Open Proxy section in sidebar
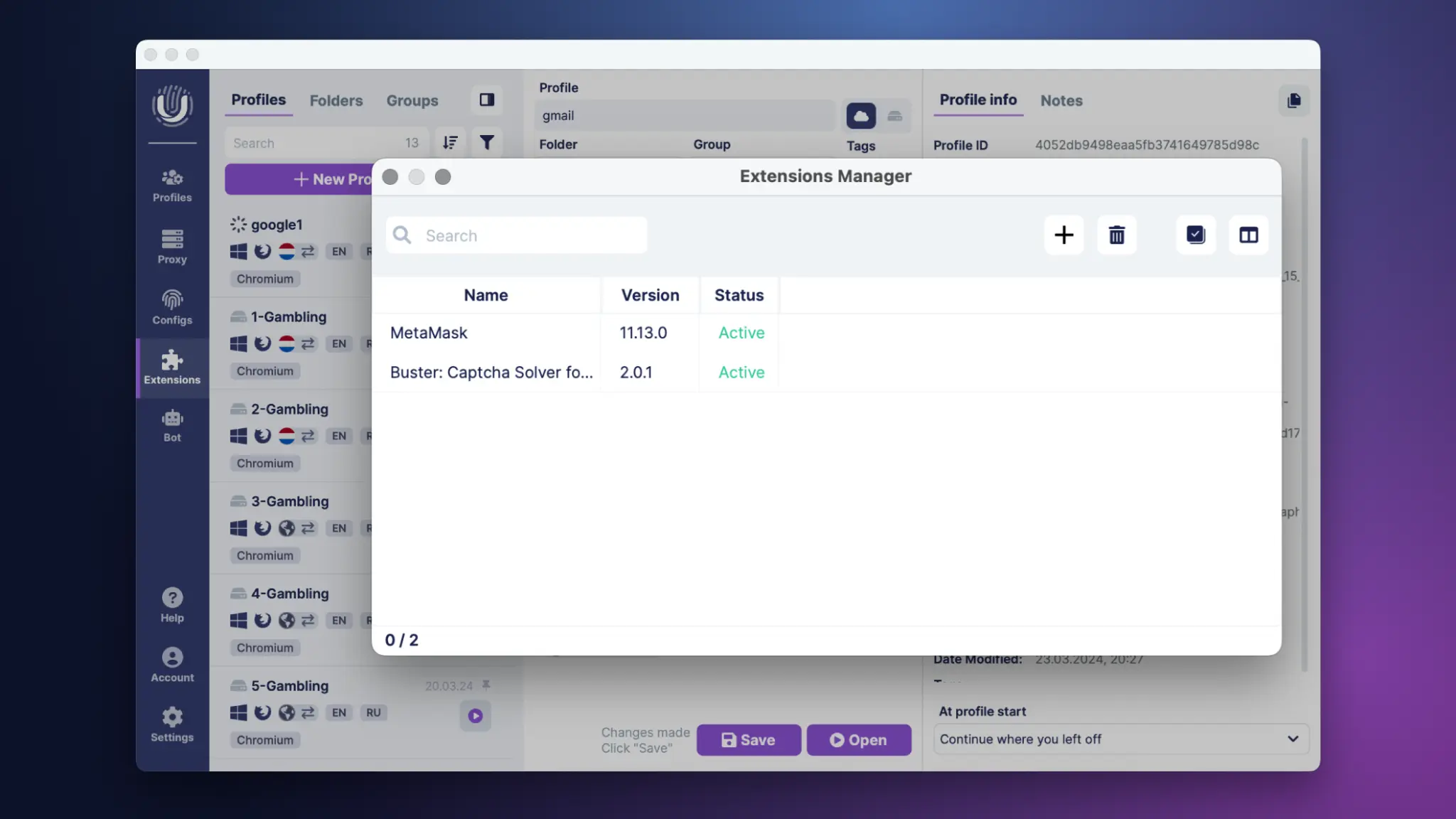The height and width of the screenshot is (819, 1456). tap(172, 246)
